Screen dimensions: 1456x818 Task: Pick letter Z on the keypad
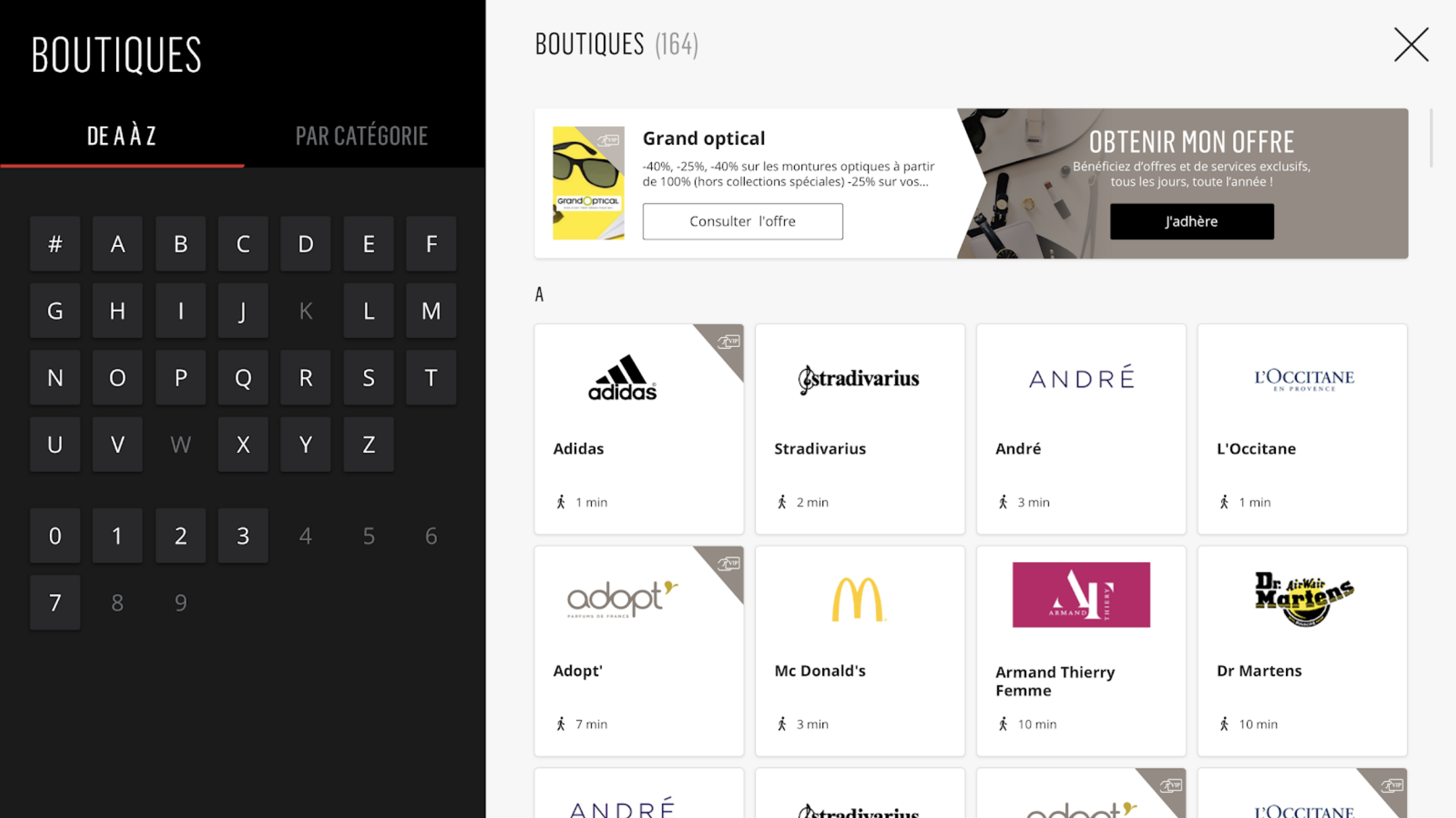pyautogui.click(x=368, y=445)
